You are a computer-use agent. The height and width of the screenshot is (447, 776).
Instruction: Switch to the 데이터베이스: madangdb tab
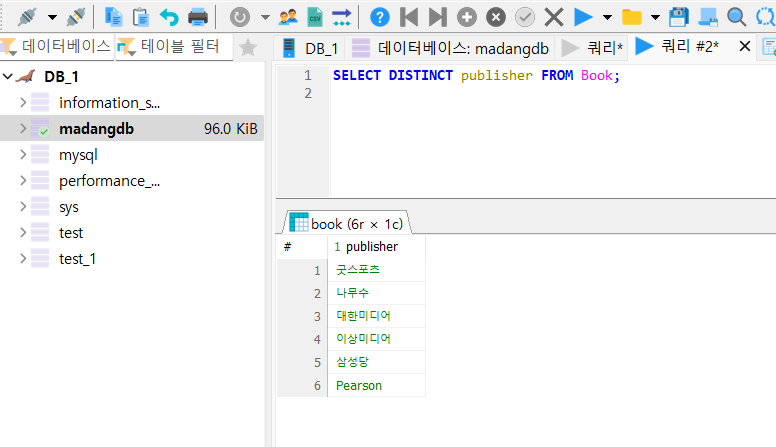pyautogui.click(x=450, y=48)
